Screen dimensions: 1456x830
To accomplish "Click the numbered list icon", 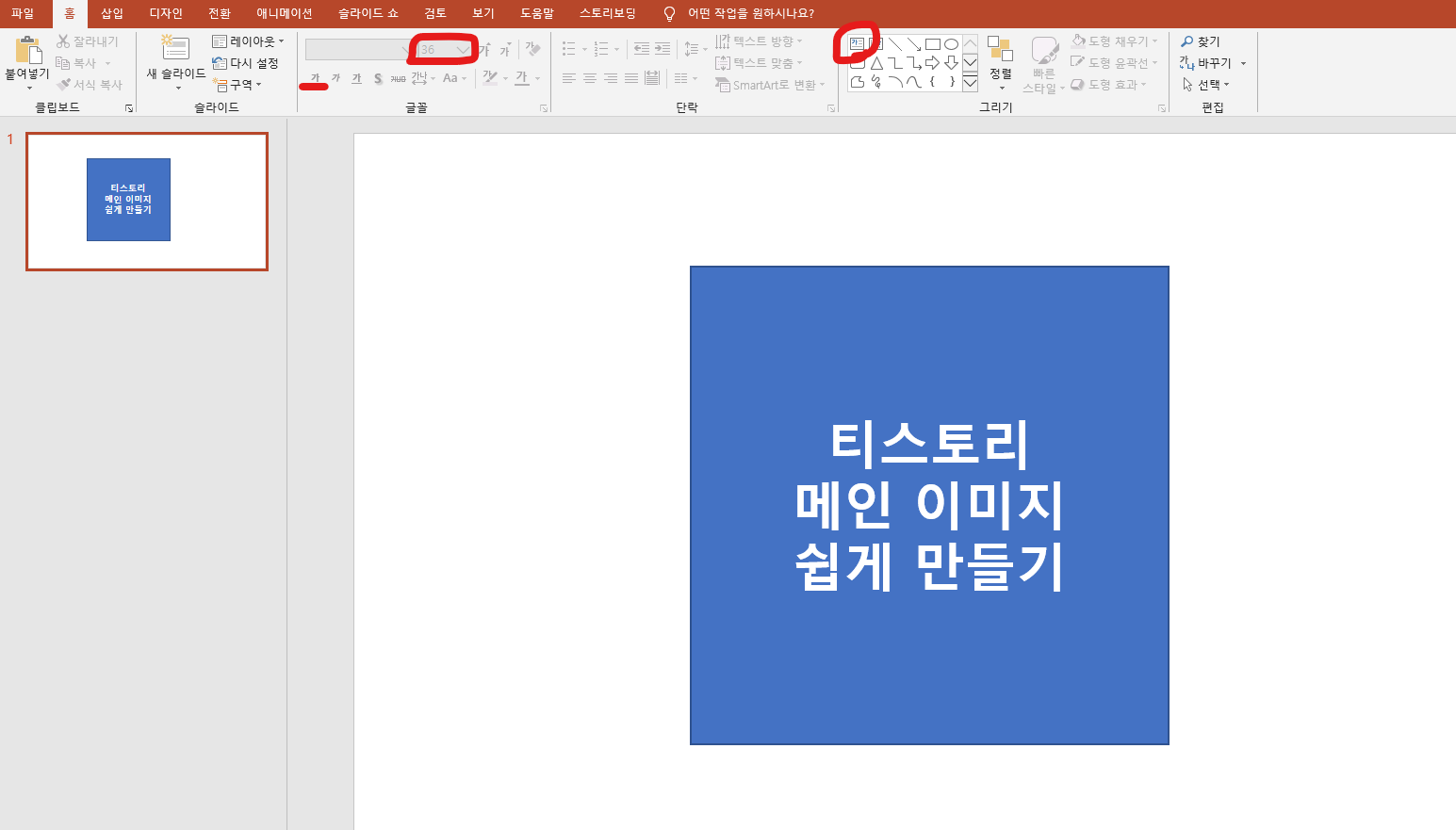I will 601,49.
